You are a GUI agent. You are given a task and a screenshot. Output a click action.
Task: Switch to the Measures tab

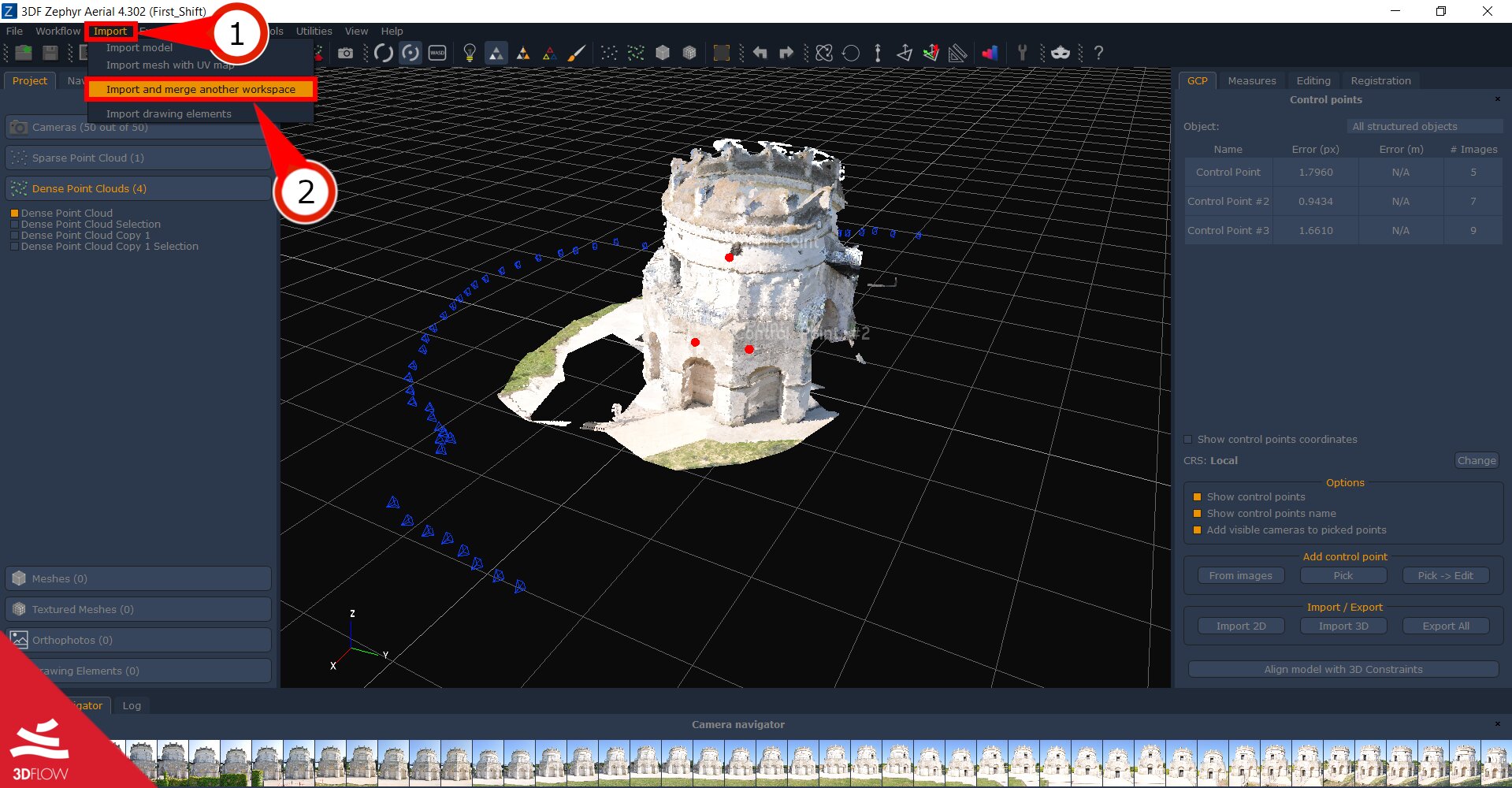click(1251, 80)
